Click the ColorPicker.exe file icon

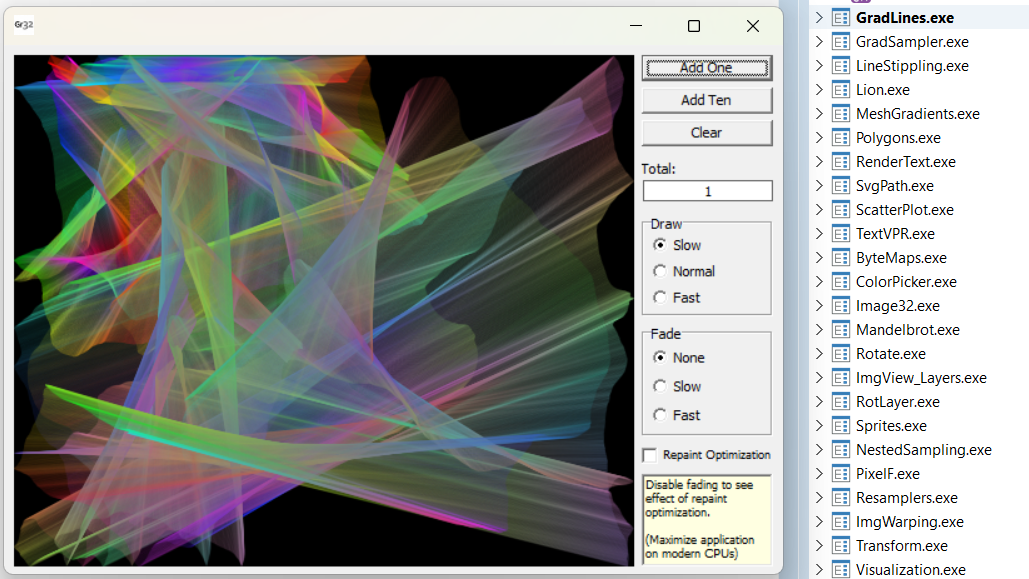coord(841,282)
